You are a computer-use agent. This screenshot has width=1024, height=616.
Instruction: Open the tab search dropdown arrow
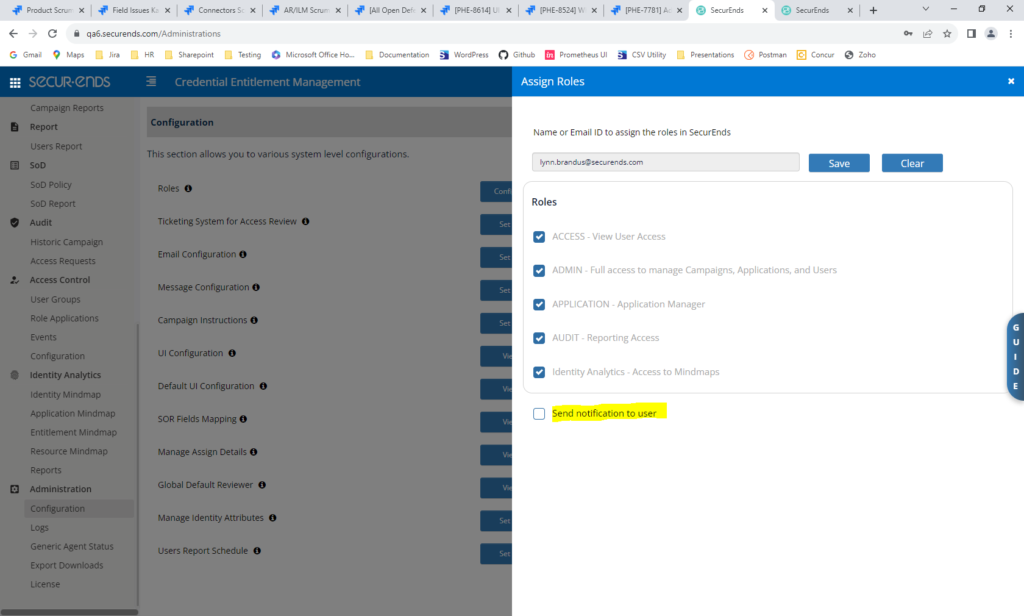tap(925, 9)
